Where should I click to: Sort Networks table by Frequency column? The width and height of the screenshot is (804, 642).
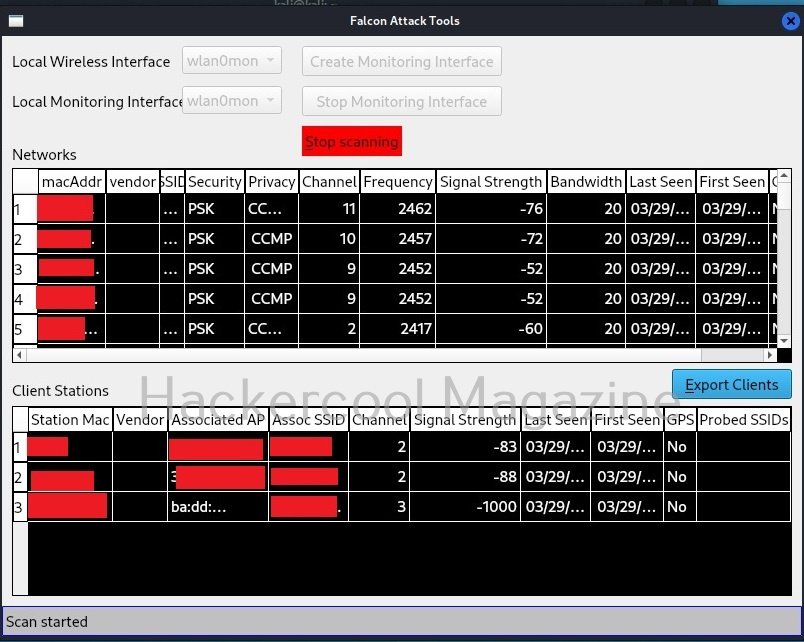click(398, 182)
